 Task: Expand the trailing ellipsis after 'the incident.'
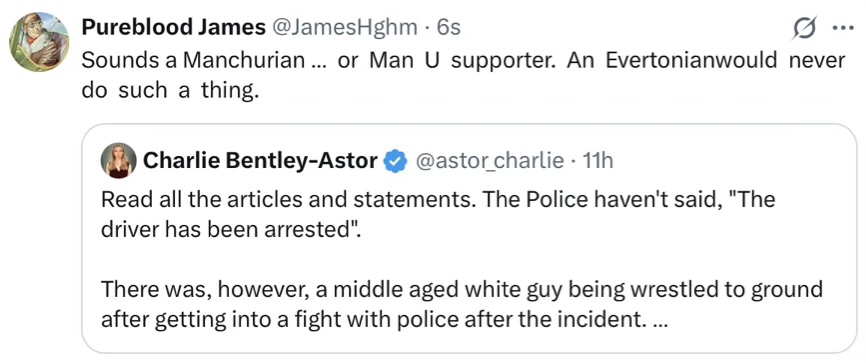(659, 320)
